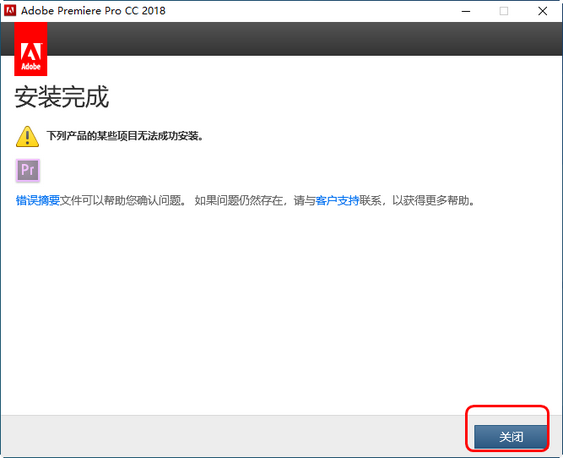Click the yellow warning triangle icon

[27, 137]
